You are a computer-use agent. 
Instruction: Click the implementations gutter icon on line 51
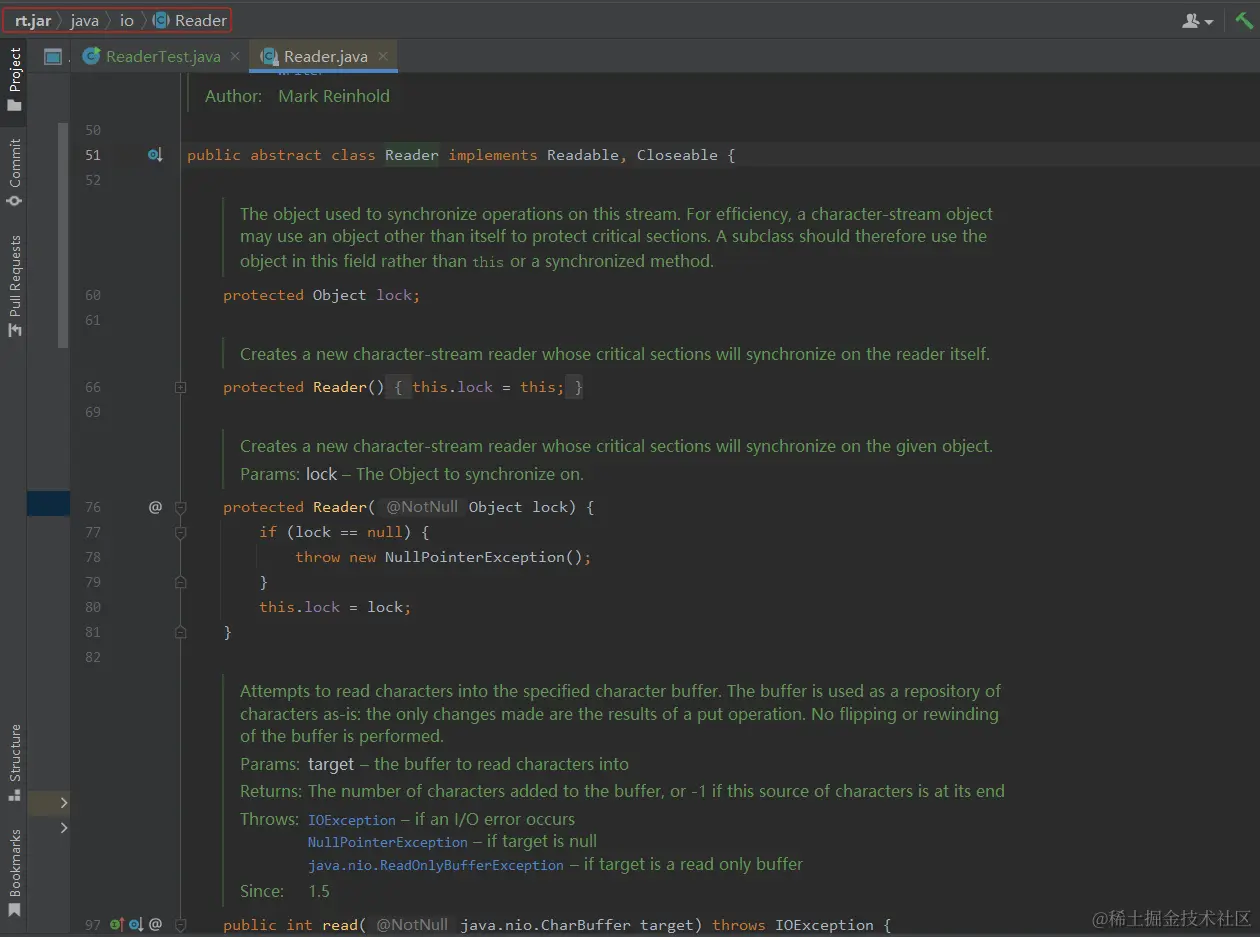[155, 155]
